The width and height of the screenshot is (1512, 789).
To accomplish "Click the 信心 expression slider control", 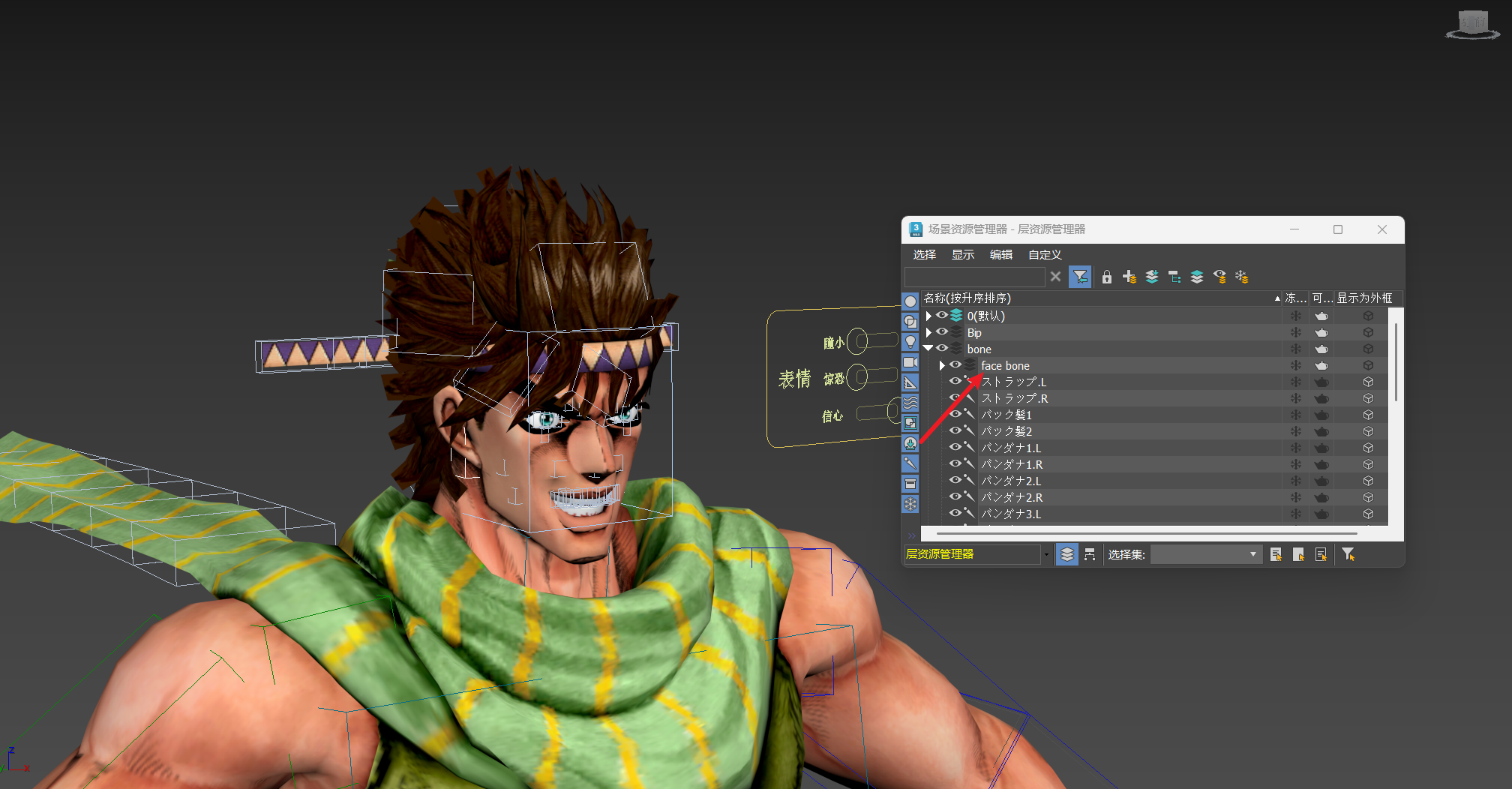I will [893, 410].
